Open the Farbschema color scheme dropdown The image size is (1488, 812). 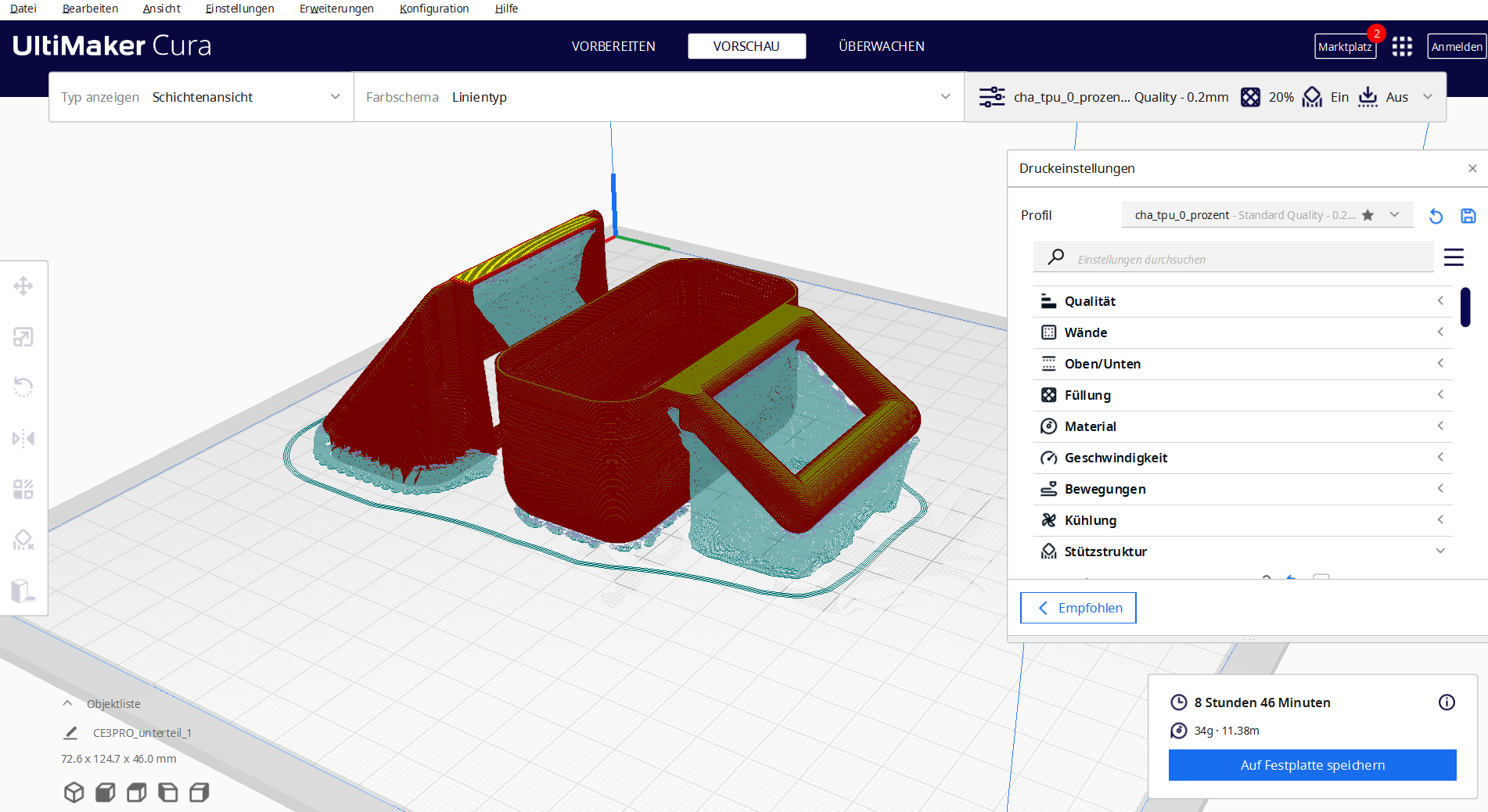(x=659, y=97)
